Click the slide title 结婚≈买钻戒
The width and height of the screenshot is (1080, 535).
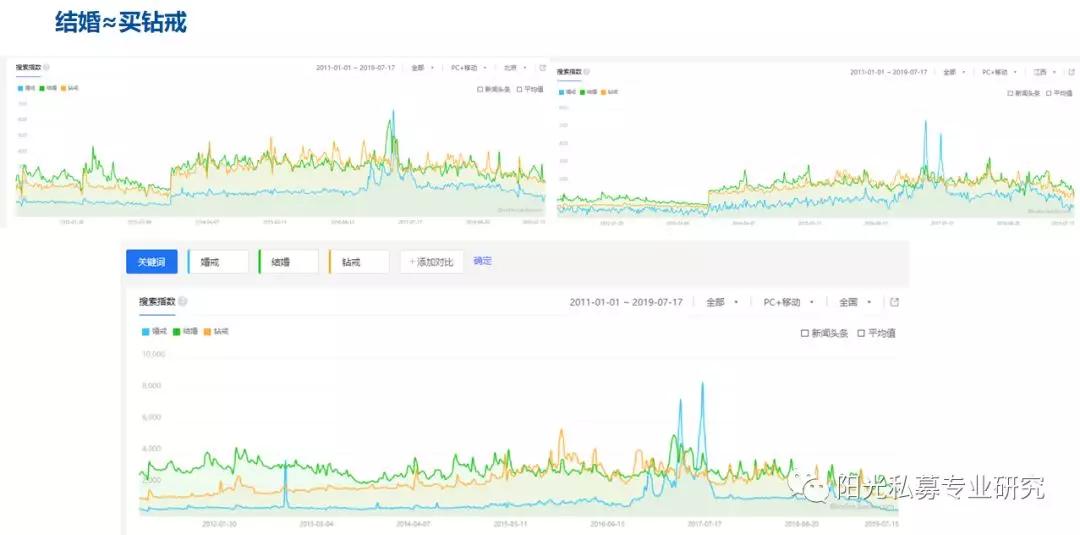coord(121,23)
